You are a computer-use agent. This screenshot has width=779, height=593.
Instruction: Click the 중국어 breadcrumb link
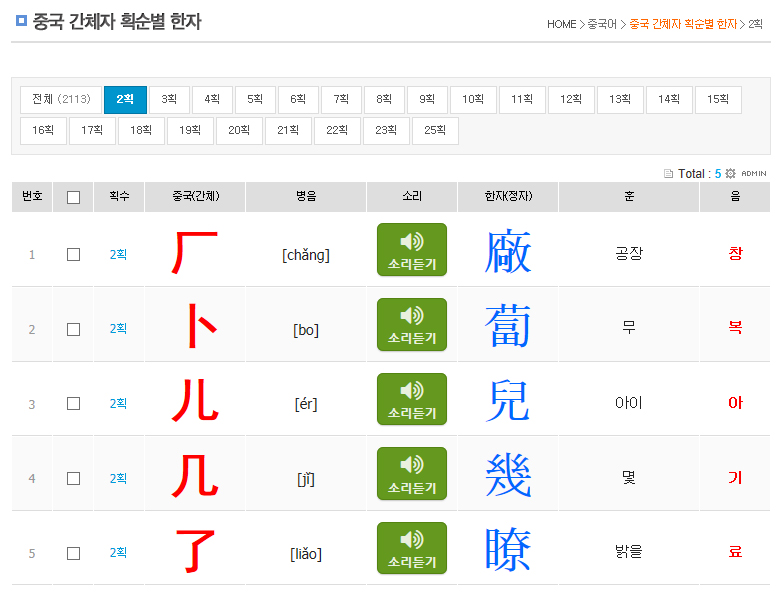(x=602, y=24)
